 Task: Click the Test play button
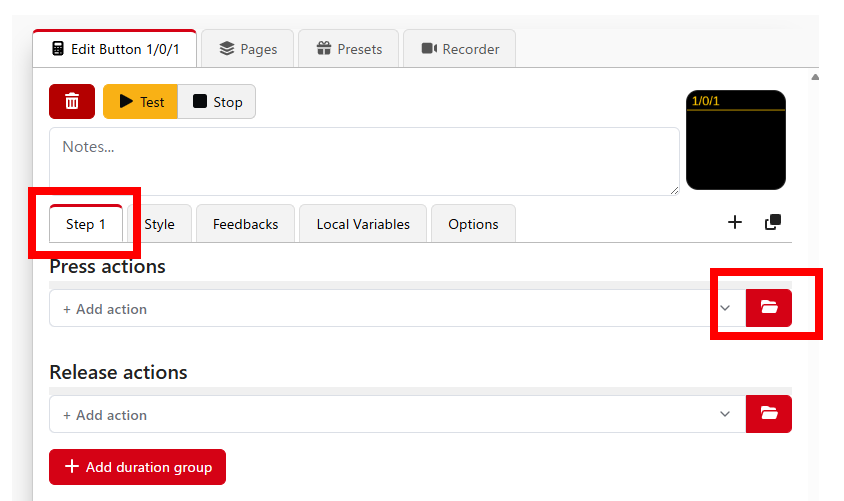140,102
